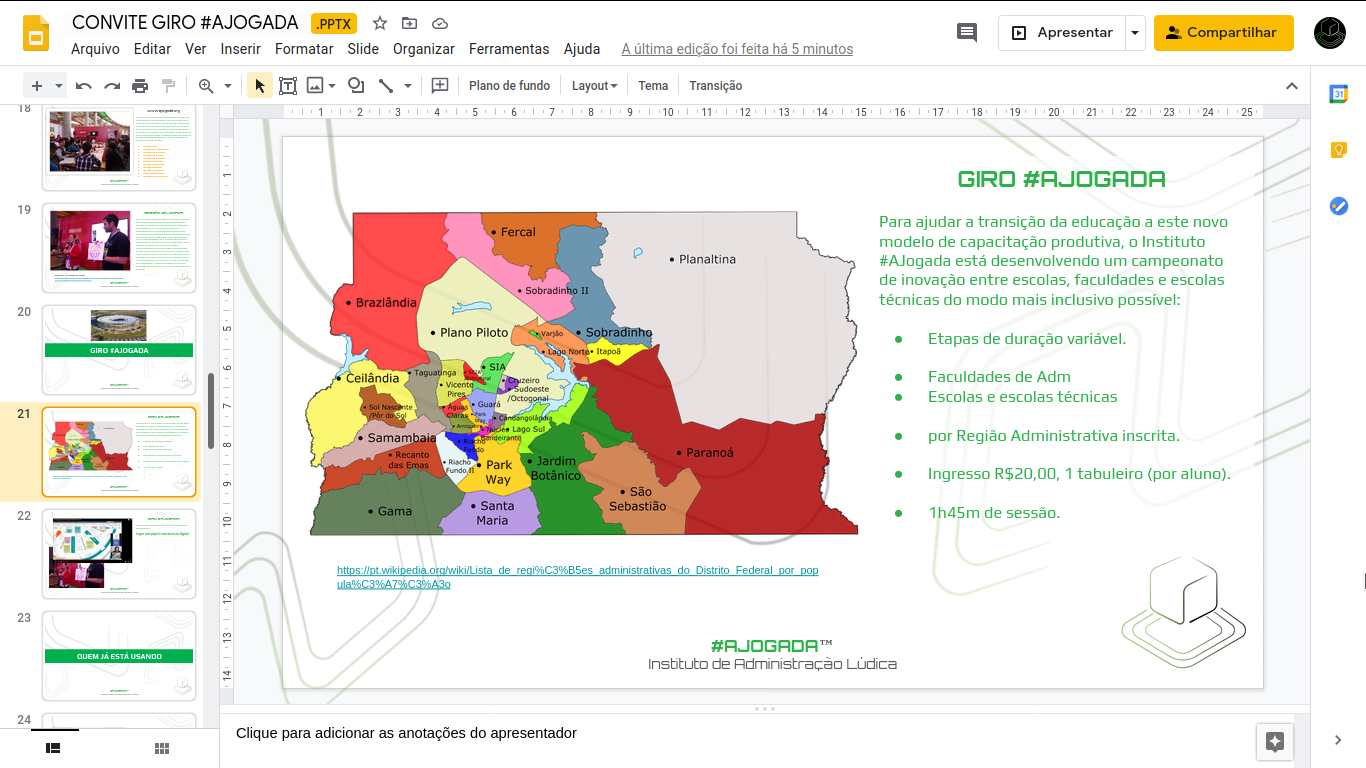Open the Editar menu
This screenshot has width=1366, height=768.
coord(152,49)
